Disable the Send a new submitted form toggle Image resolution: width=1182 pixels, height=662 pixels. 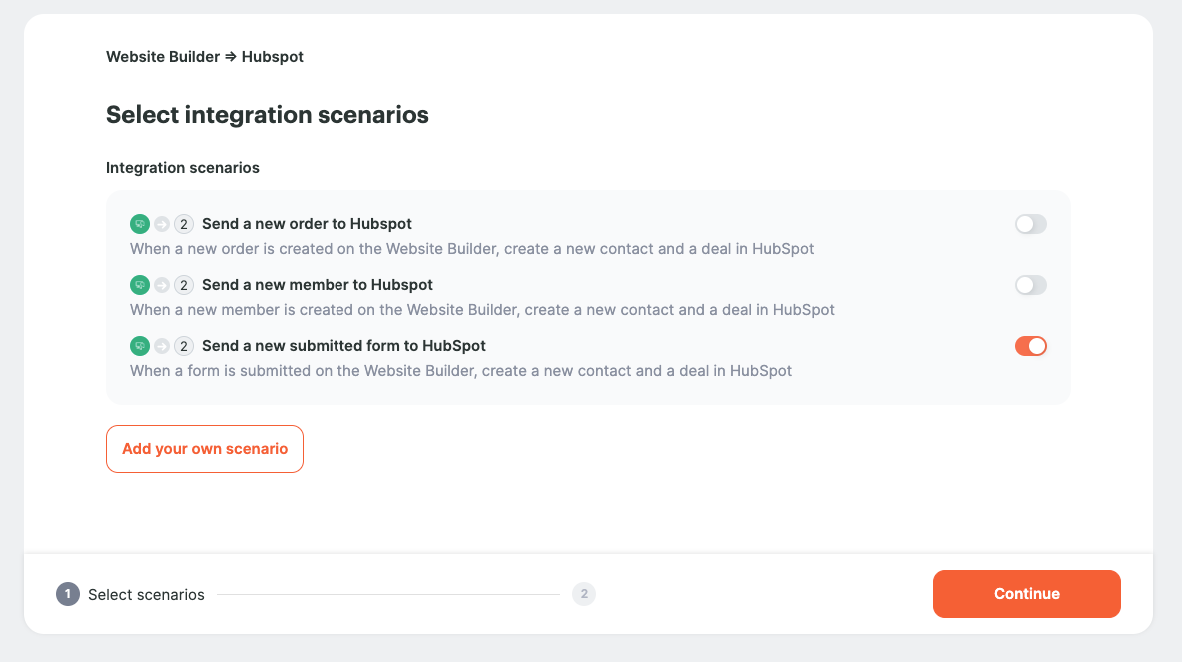(x=1030, y=346)
